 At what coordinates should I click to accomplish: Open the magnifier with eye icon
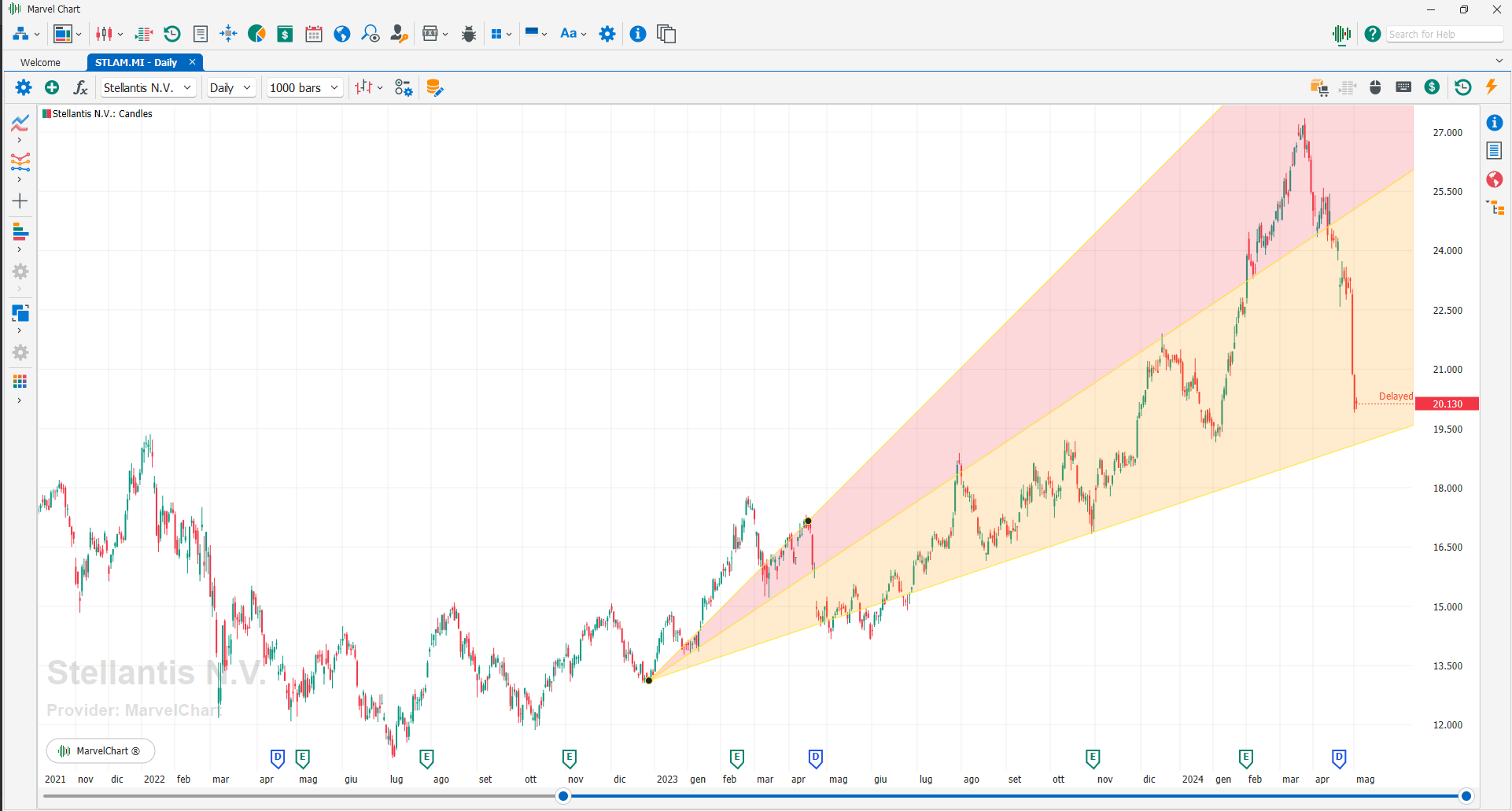(x=371, y=34)
